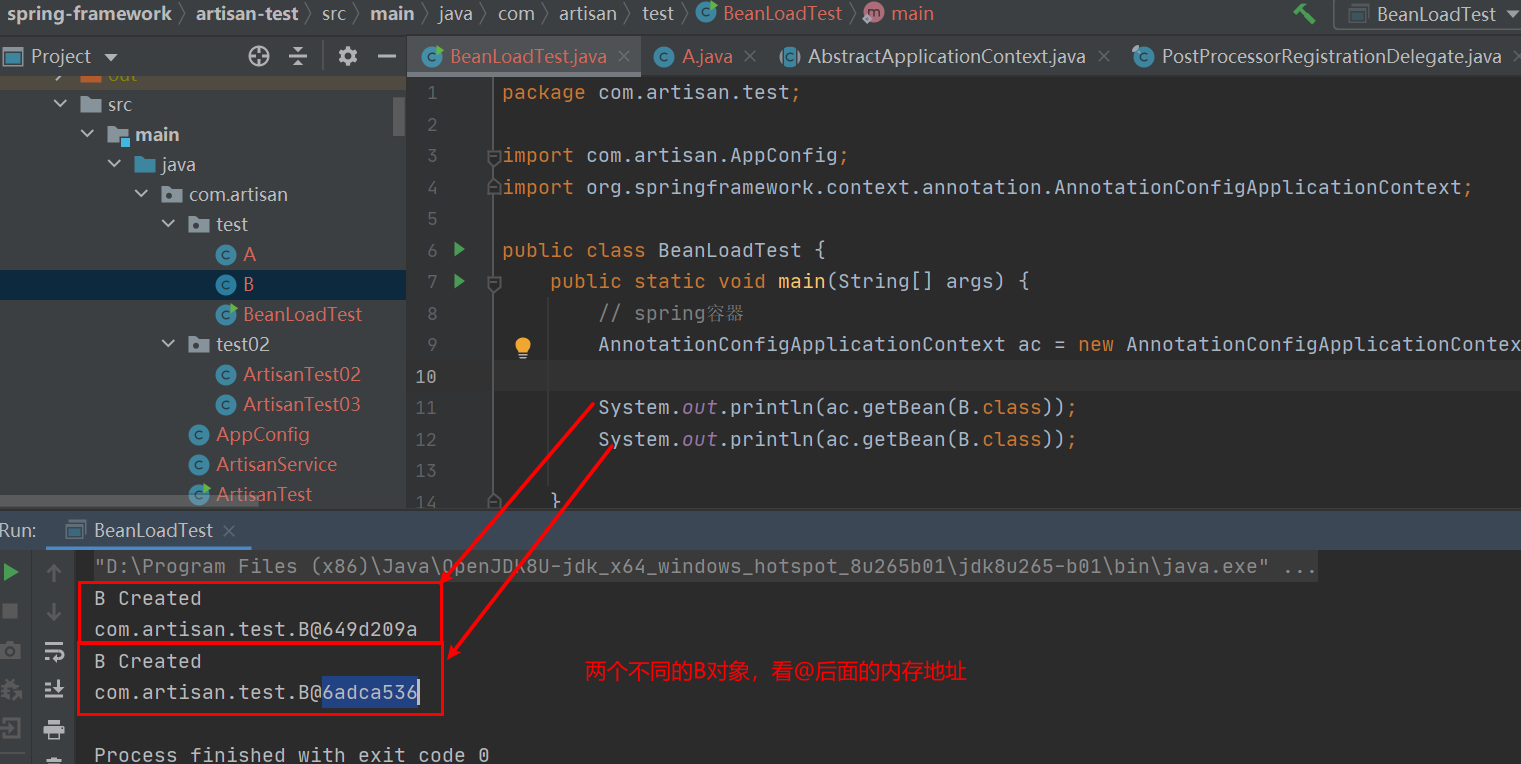The image size is (1521, 764).
Task: Click the Up the stack trace arrow
Action: tap(54, 572)
